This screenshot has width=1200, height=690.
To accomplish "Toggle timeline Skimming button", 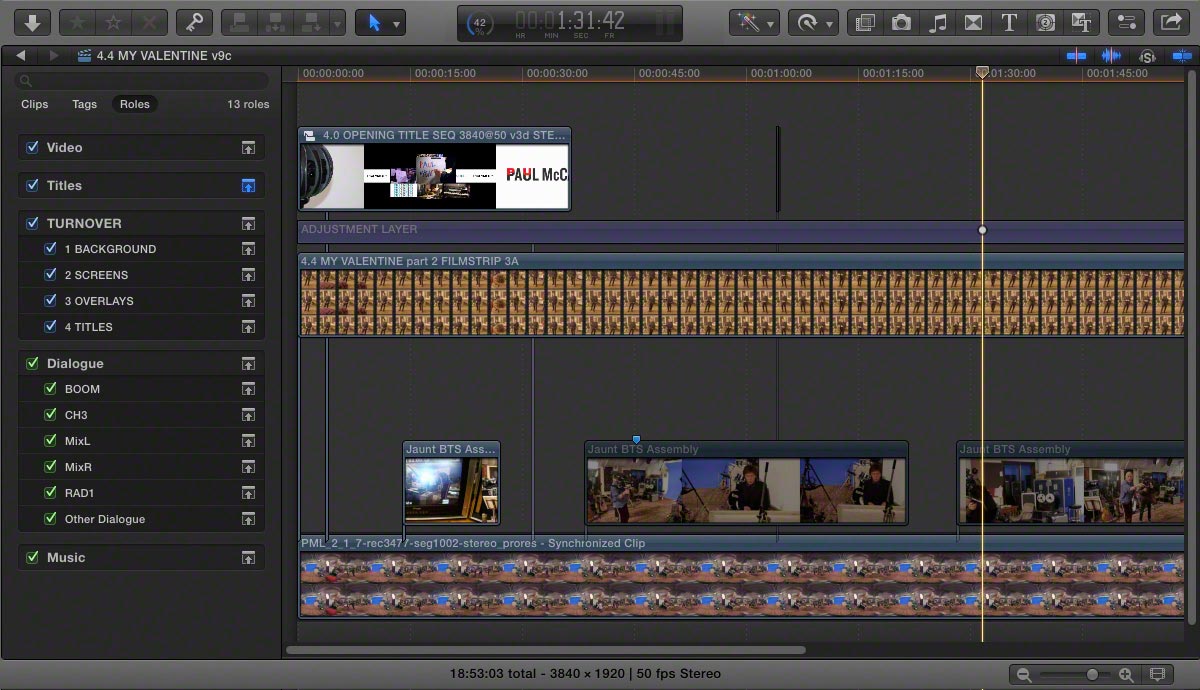I will 1076,56.
